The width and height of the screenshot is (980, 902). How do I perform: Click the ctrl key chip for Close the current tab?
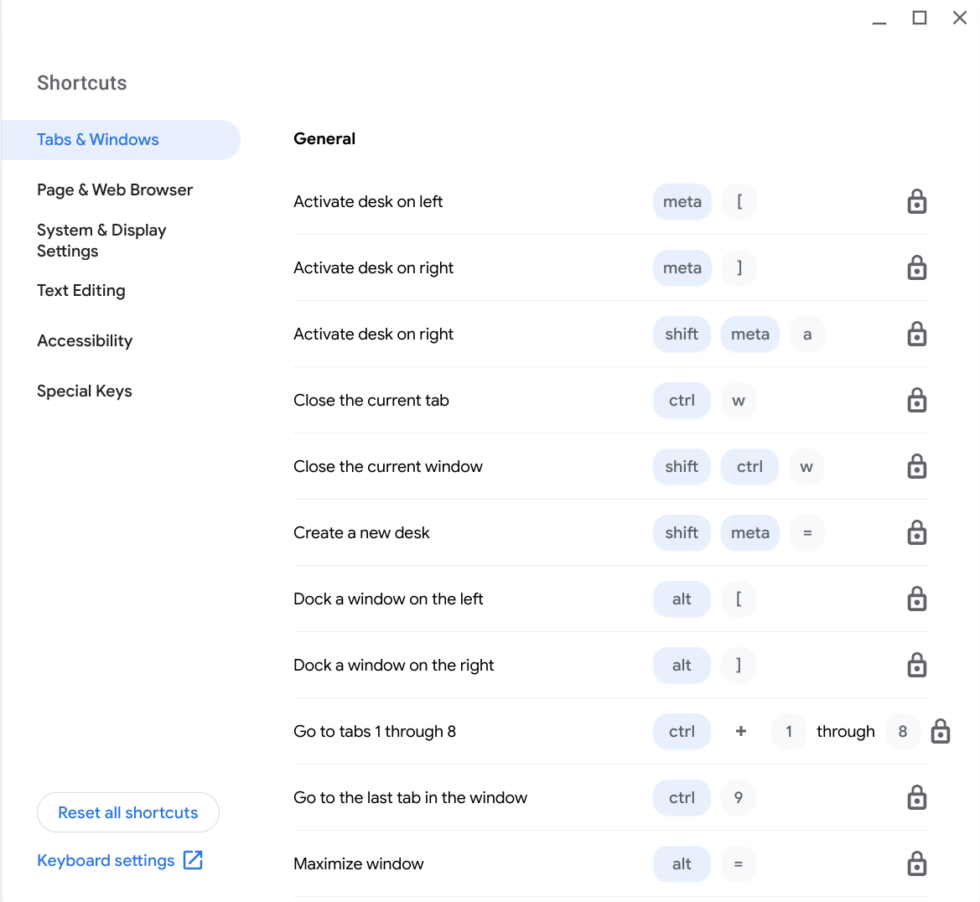click(x=682, y=400)
